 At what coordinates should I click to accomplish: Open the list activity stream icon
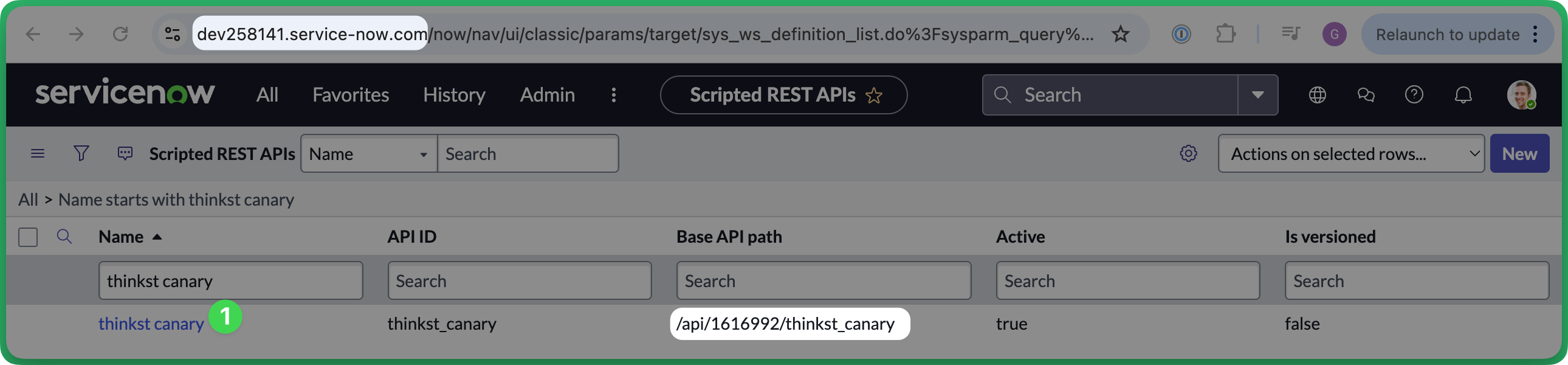[x=125, y=153]
